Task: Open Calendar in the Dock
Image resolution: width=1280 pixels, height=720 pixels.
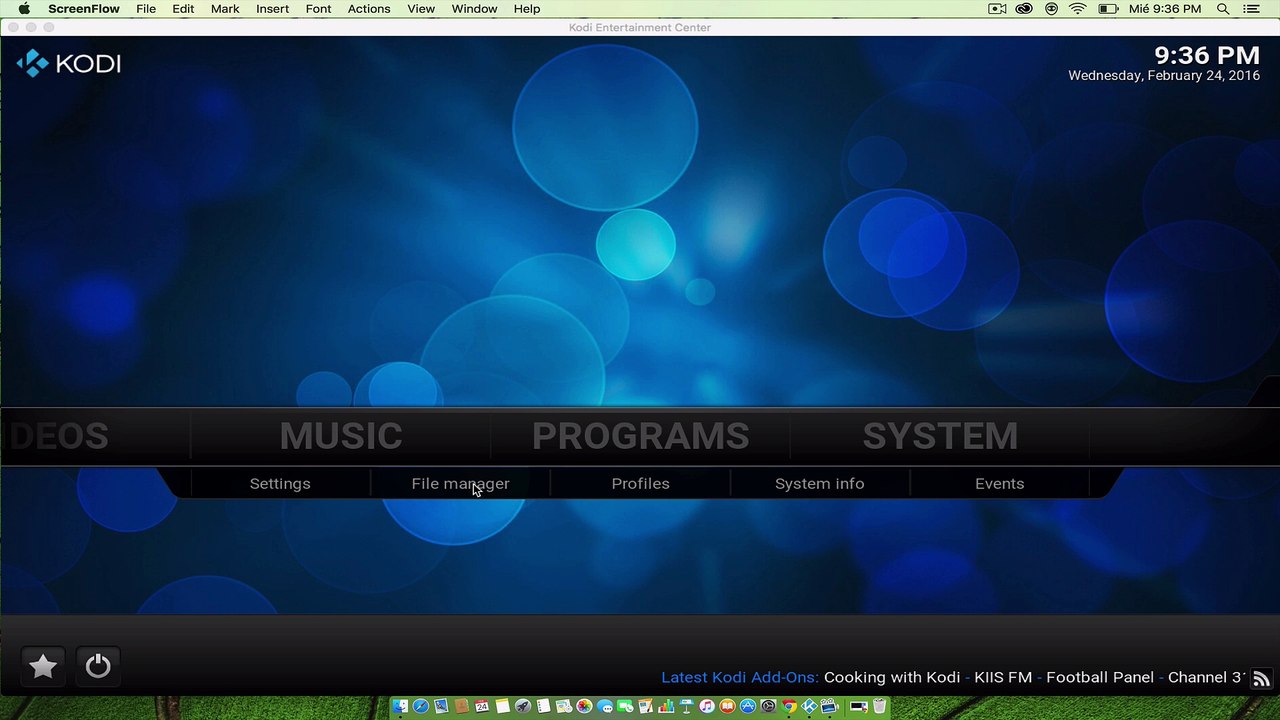Action: 482,707
